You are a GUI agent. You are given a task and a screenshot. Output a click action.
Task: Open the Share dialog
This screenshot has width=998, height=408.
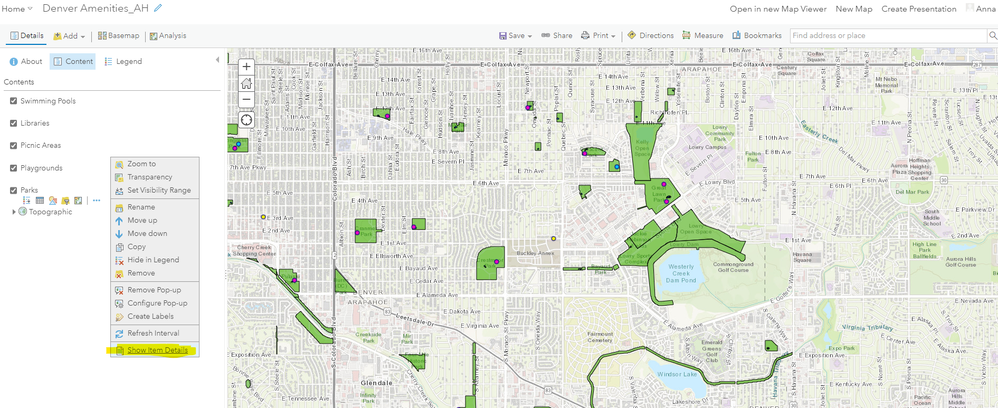tap(557, 36)
